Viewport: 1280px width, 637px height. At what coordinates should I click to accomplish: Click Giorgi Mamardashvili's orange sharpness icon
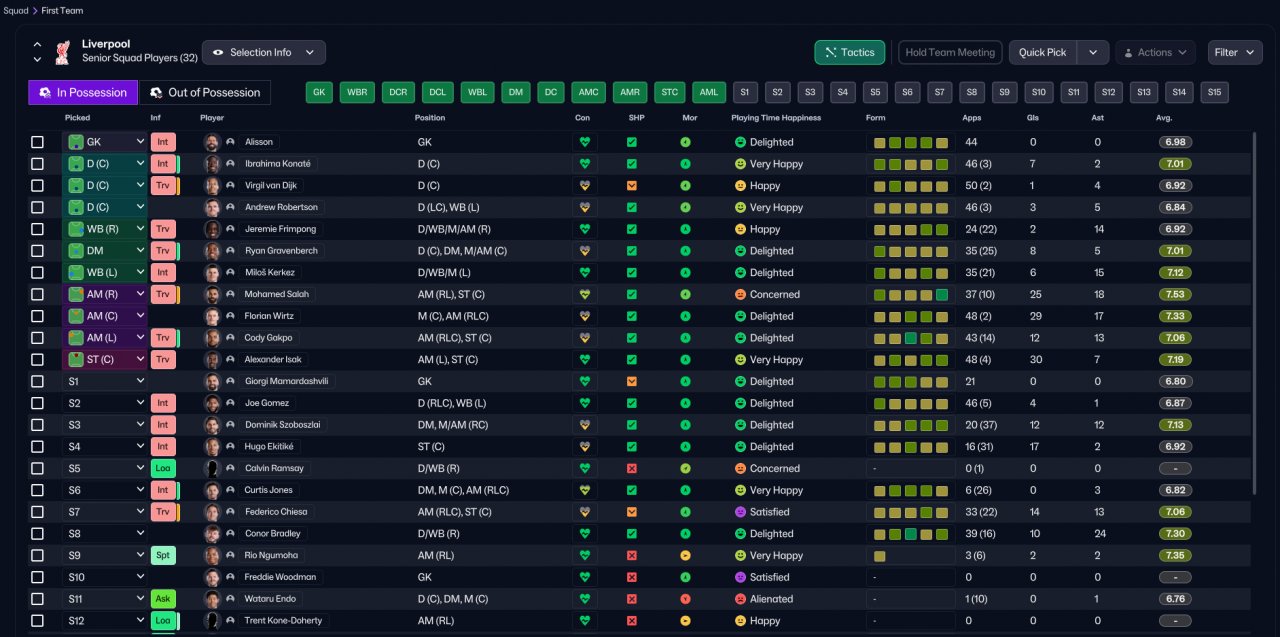(x=632, y=381)
